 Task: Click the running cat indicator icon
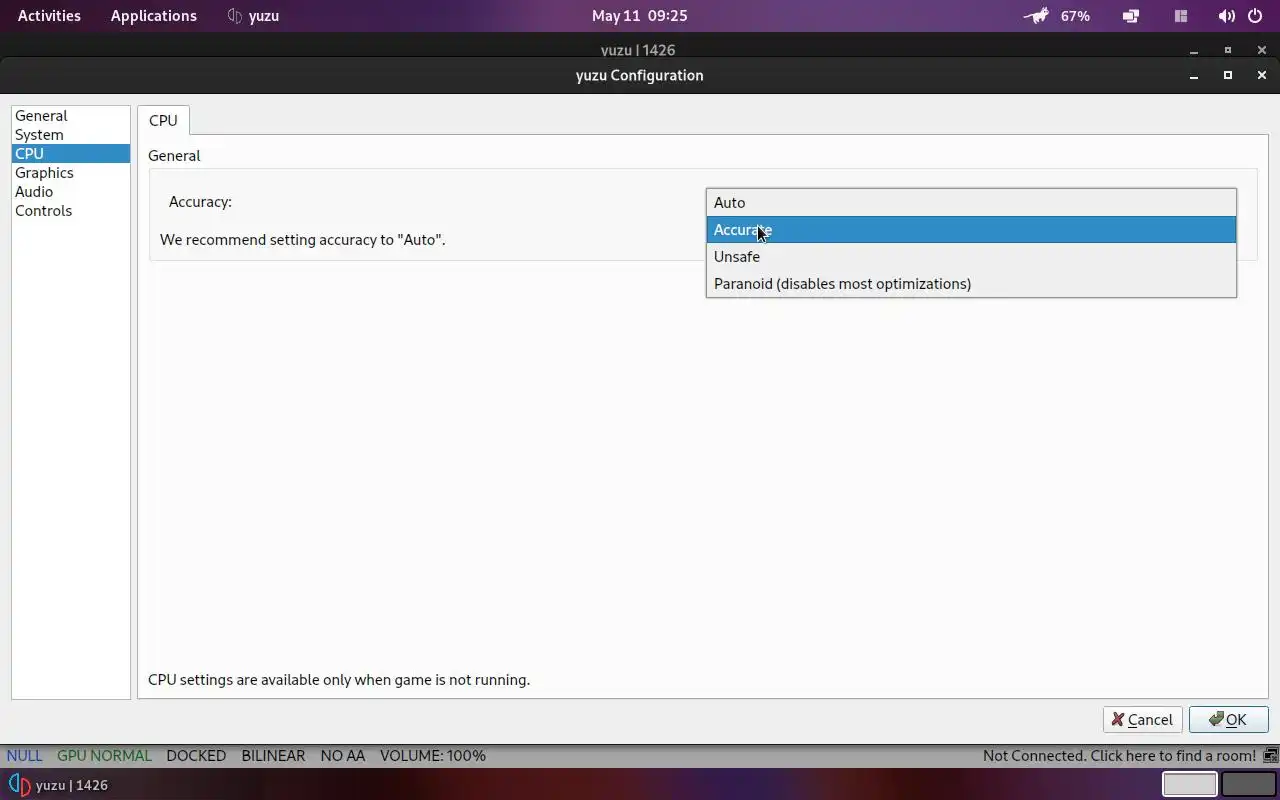pyautogui.click(x=1036, y=16)
